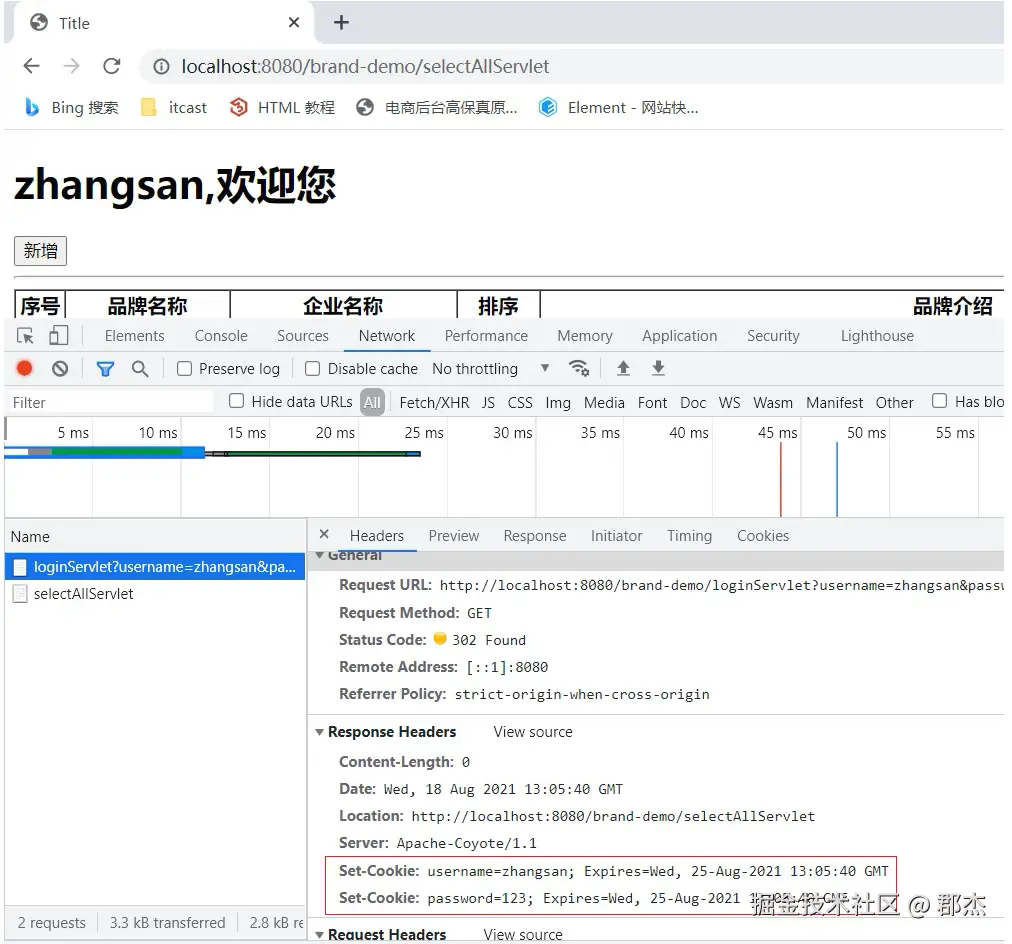
Task: Open network search magnifier
Action: click(x=139, y=368)
